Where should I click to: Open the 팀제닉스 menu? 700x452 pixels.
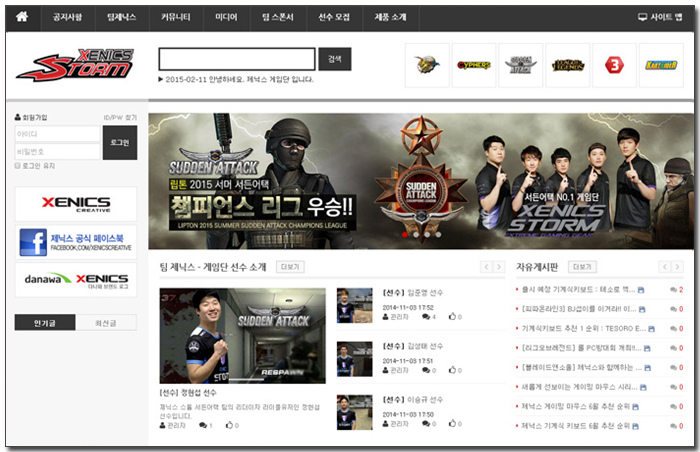122,17
